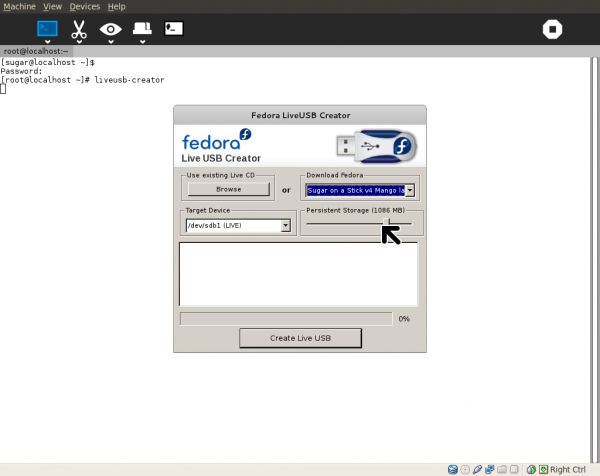Open the Help menu
The width and height of the screenshot is (600, 476).
point(116,6)
